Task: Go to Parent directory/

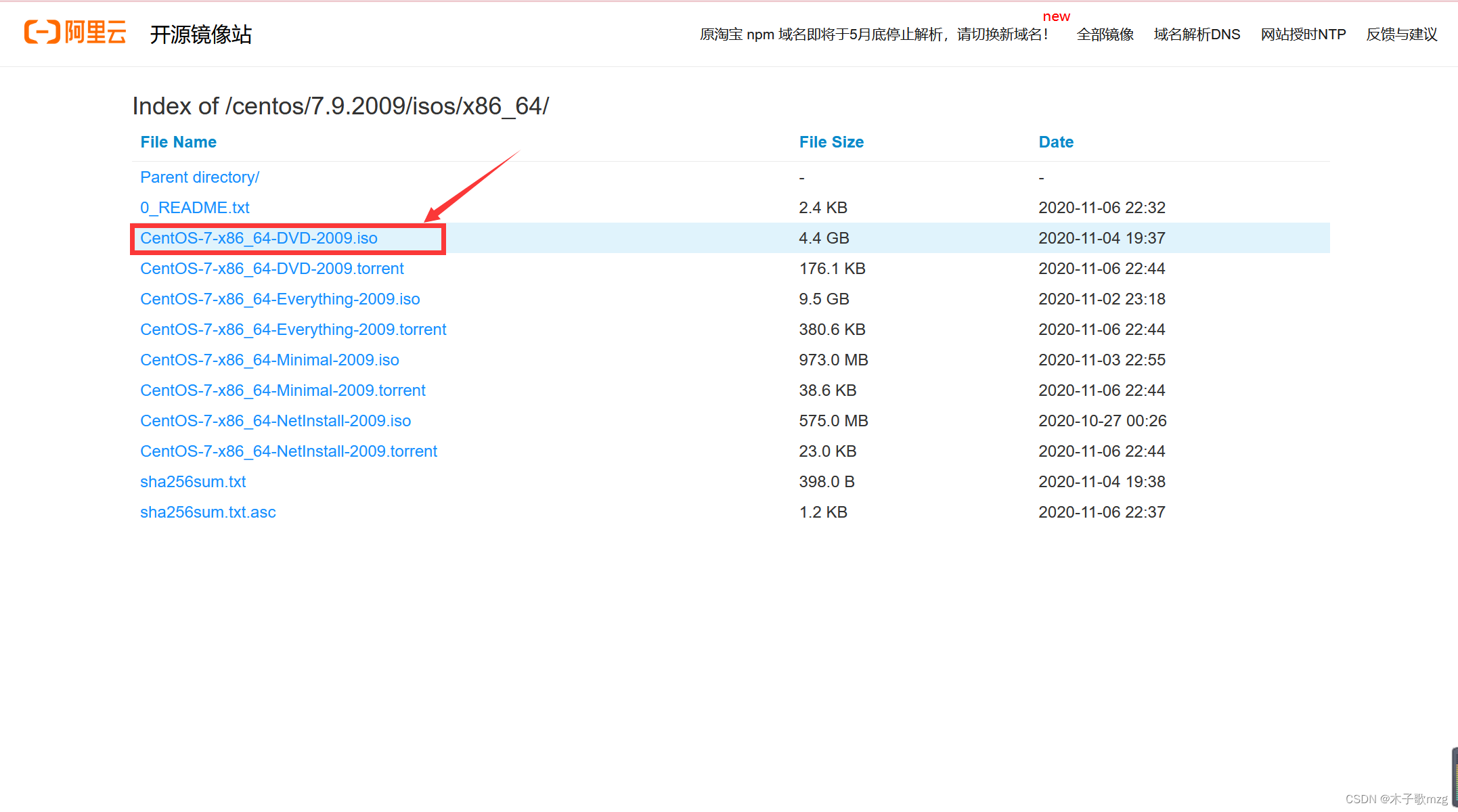Action: pos(200,177)
